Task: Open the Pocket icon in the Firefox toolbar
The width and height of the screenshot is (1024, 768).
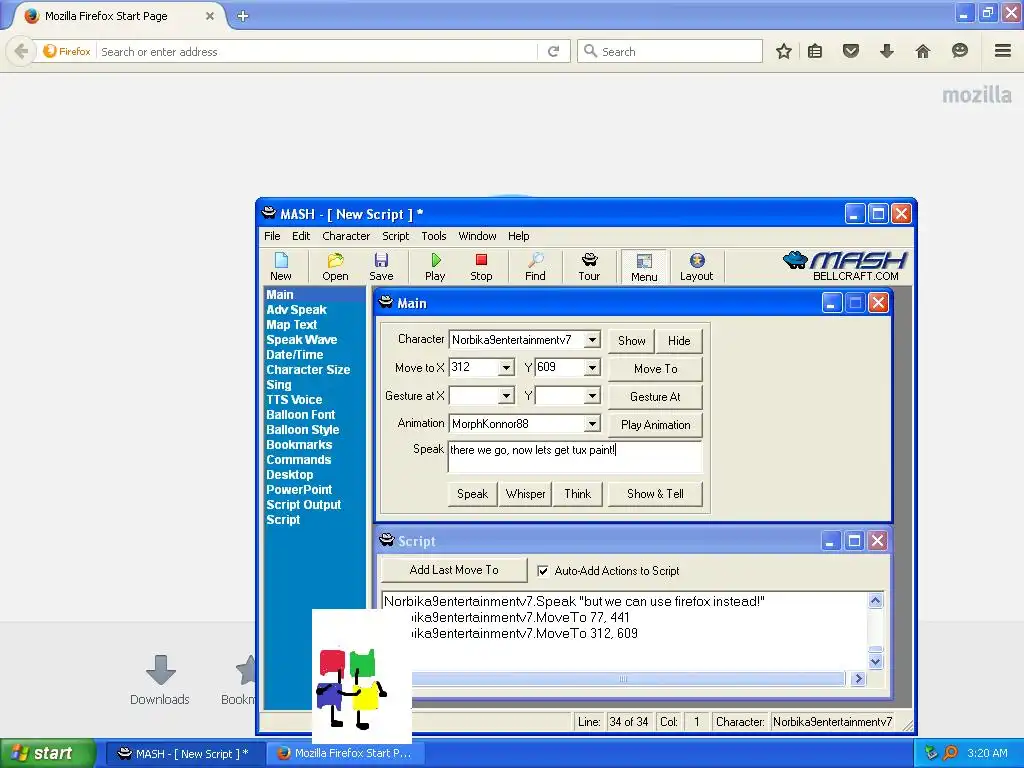Action: tap(850, 51)
